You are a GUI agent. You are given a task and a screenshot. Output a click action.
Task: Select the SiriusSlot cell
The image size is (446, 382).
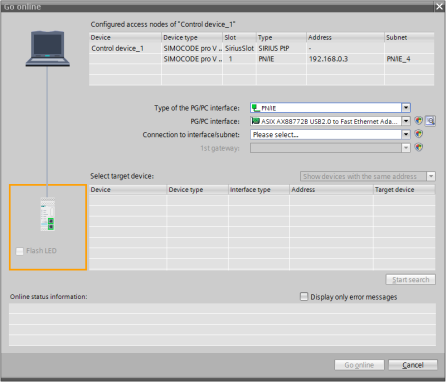(x=239, y=48)
